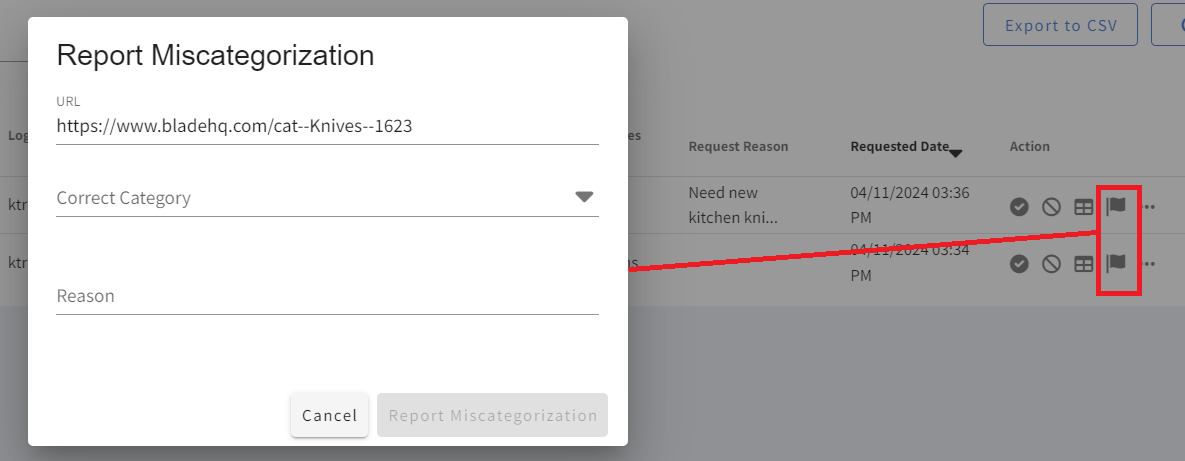This screenshot has height=461, width=1185.
Task: Sort by the Requested Date column header
Action: pos(899,146)
